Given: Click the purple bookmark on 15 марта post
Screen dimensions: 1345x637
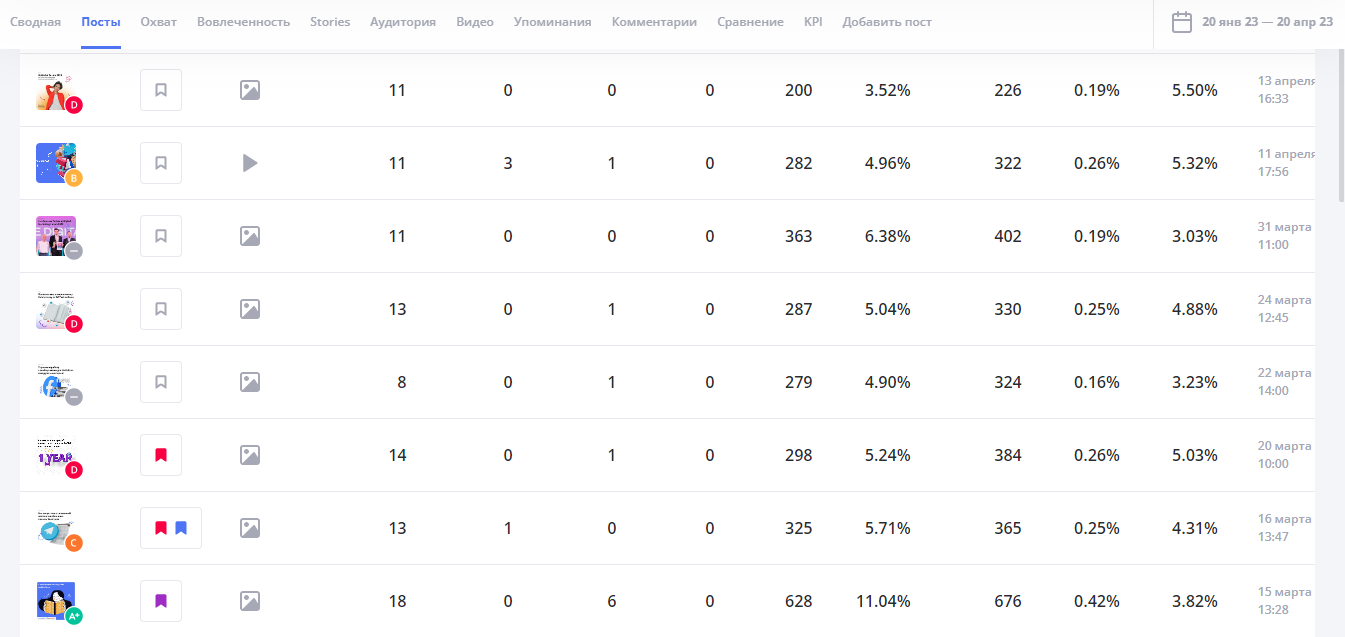Looking at the screenshot, I should (161, 601).
